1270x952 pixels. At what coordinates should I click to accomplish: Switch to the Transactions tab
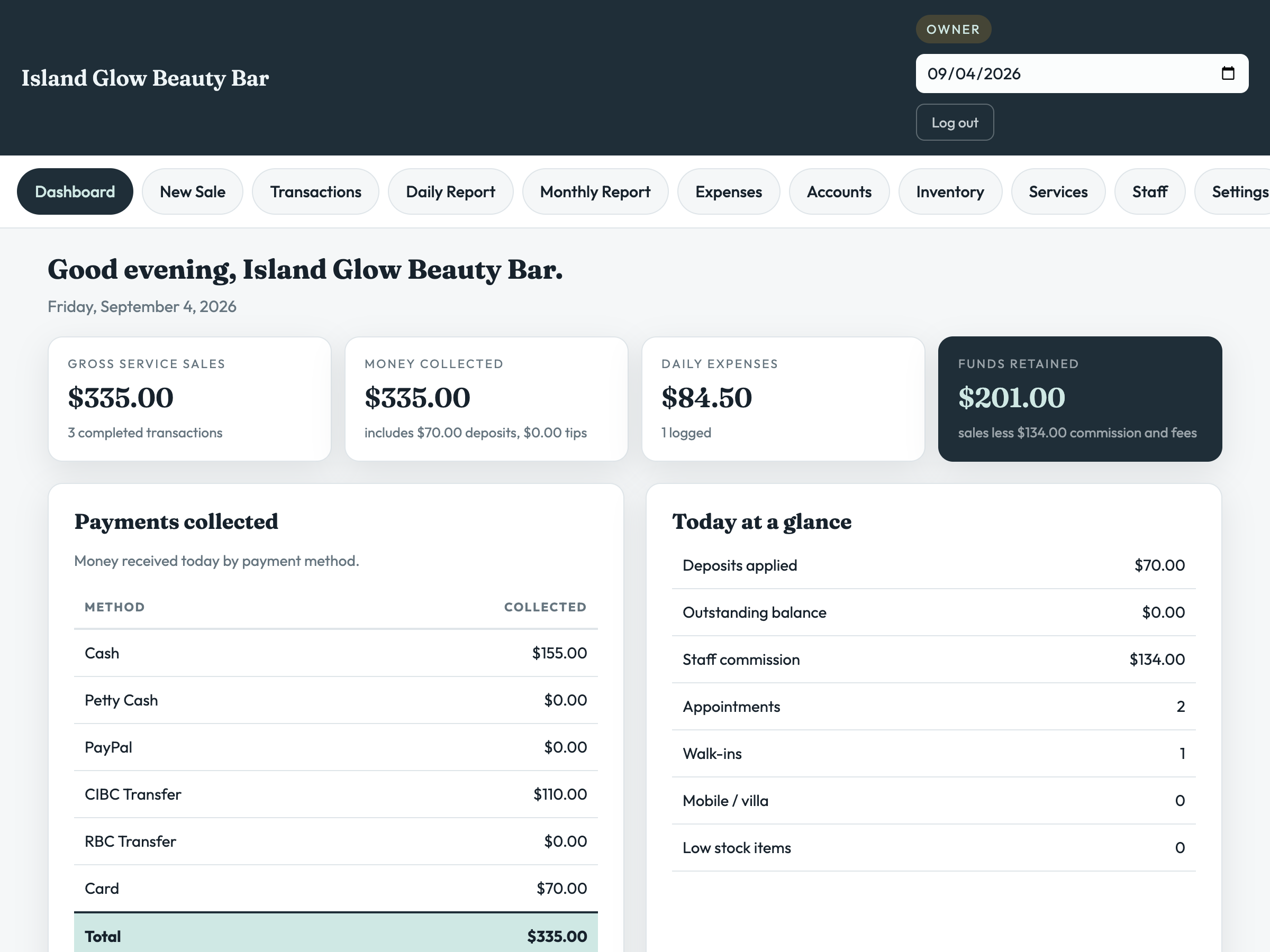pos(316,191)
